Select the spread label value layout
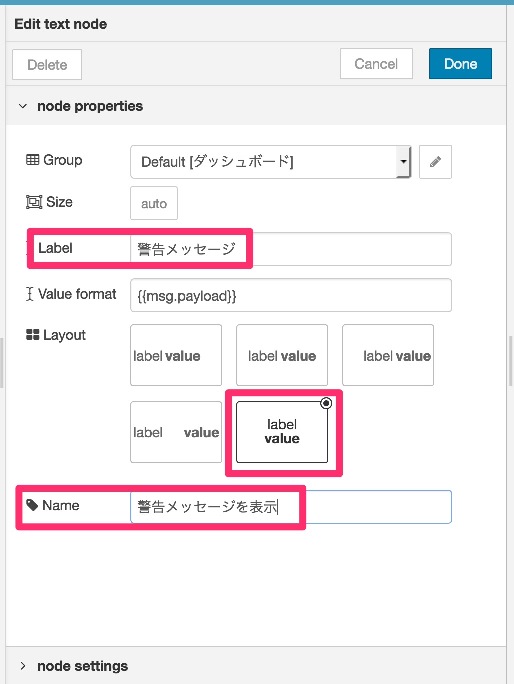Image resolution: width=514 pixels, height=684 pixels. [x=176, y=432]
